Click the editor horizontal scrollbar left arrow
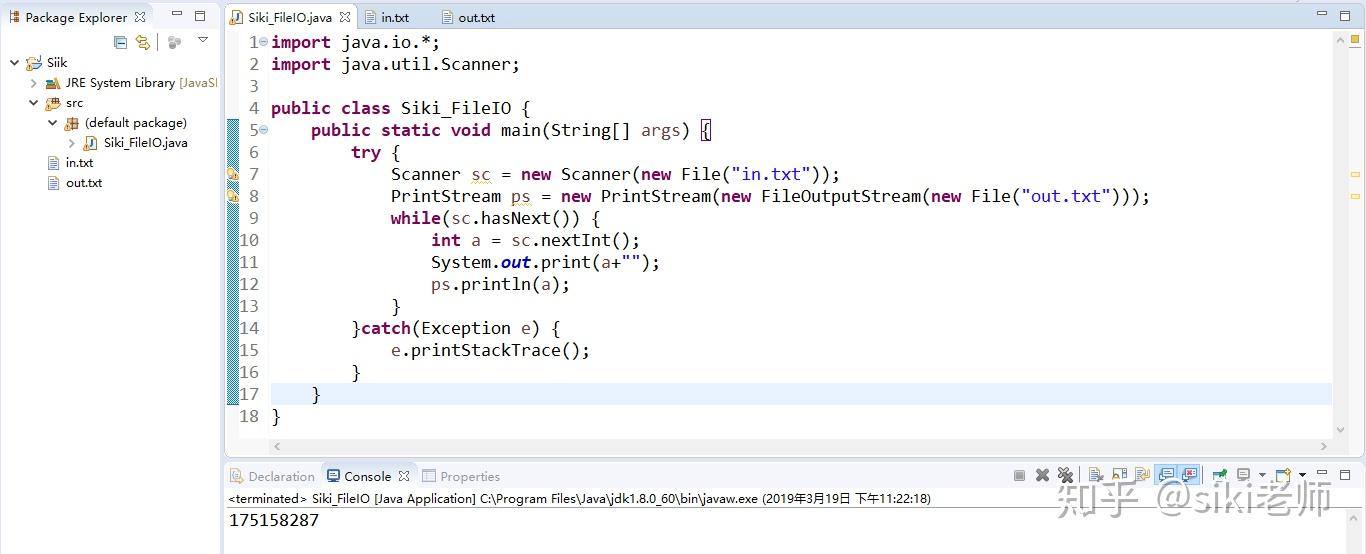The height and width of the screenshot is (554, 1366). tap(277, 446)
